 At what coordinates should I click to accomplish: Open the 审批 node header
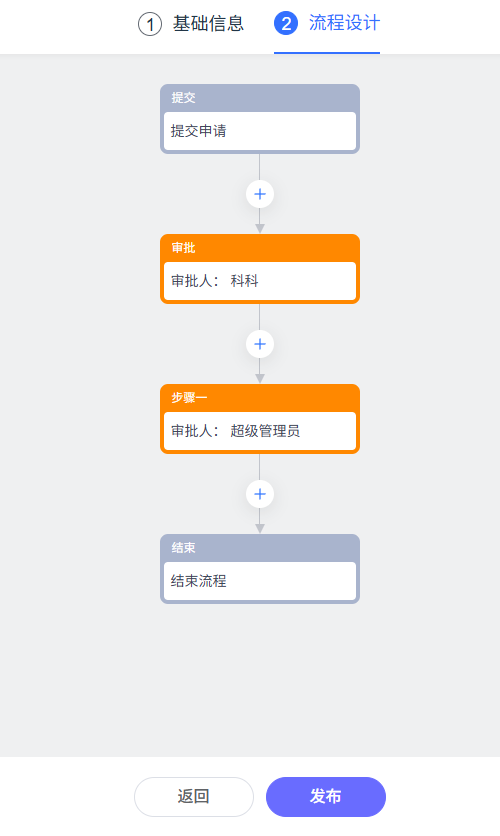tap(260, 247)
